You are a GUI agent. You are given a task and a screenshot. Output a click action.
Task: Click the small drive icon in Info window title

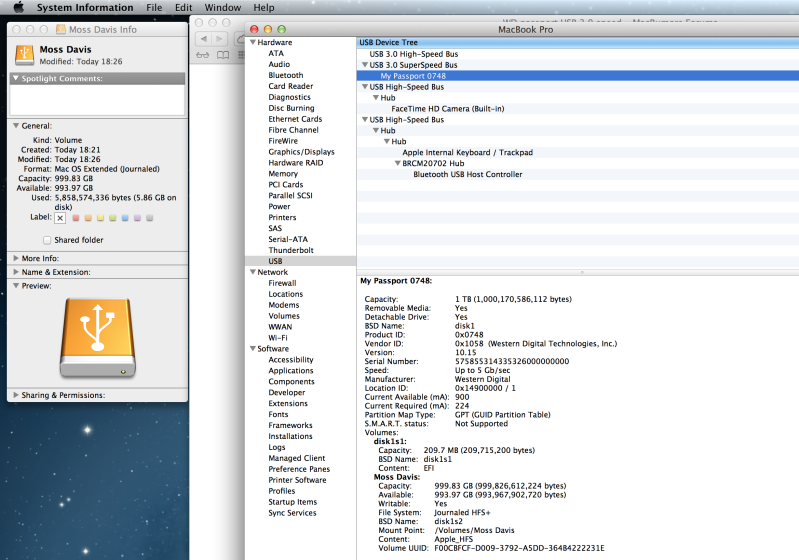(61, 29)
